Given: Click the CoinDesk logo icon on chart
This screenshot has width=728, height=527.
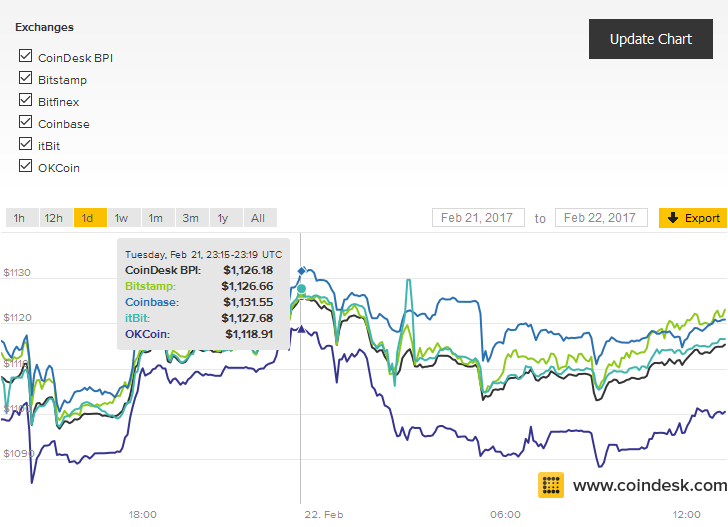Looking at the screenshot, I should 551,485.
